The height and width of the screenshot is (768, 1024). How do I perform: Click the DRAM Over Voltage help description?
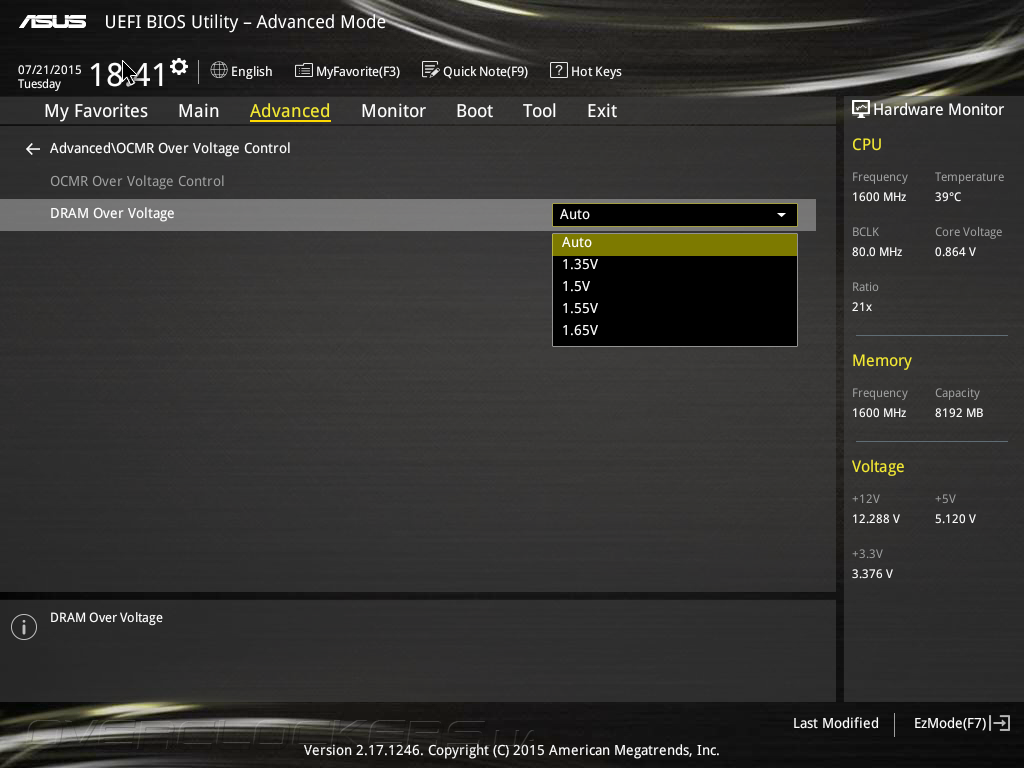coord(106,618)
